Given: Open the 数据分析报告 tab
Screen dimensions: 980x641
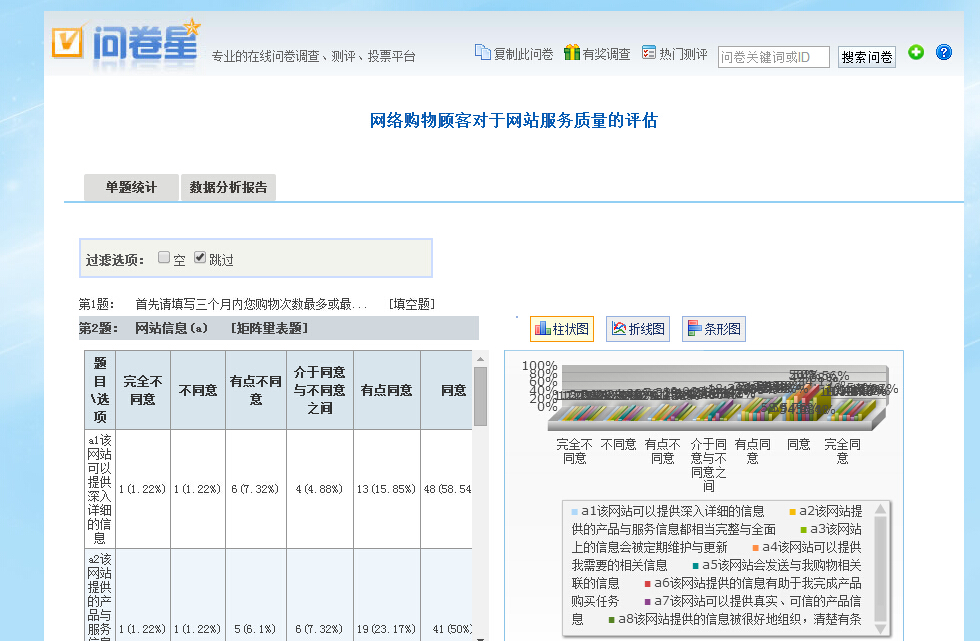Looking at the screenshot, I should coord(229,187).
